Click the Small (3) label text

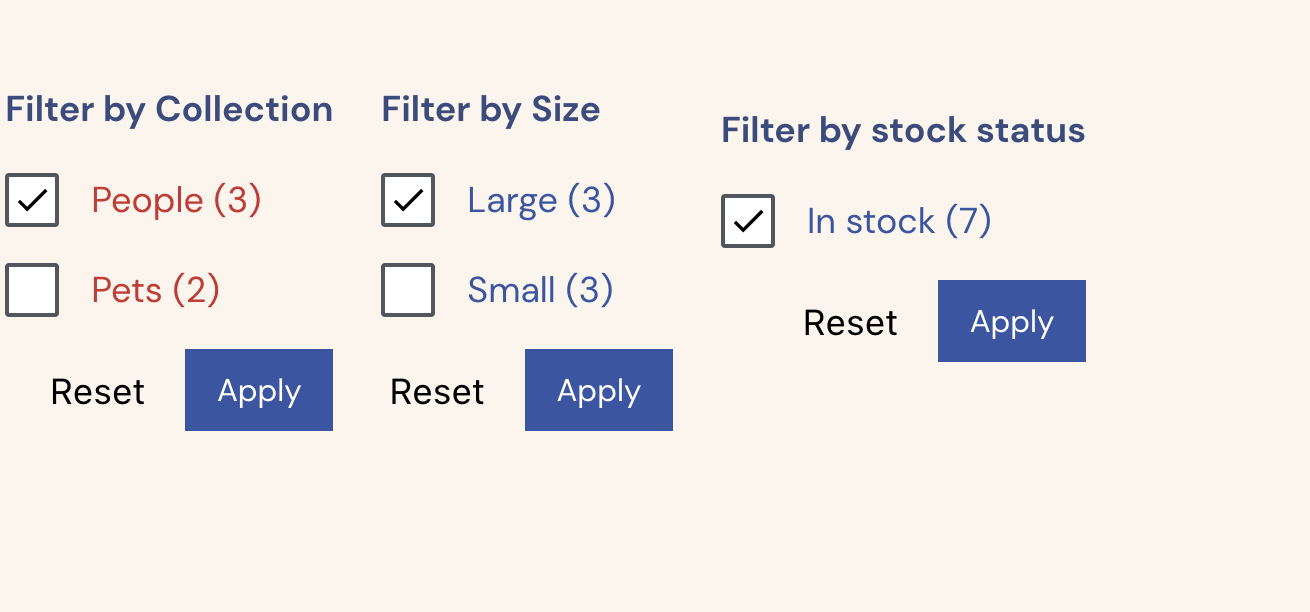540,289
